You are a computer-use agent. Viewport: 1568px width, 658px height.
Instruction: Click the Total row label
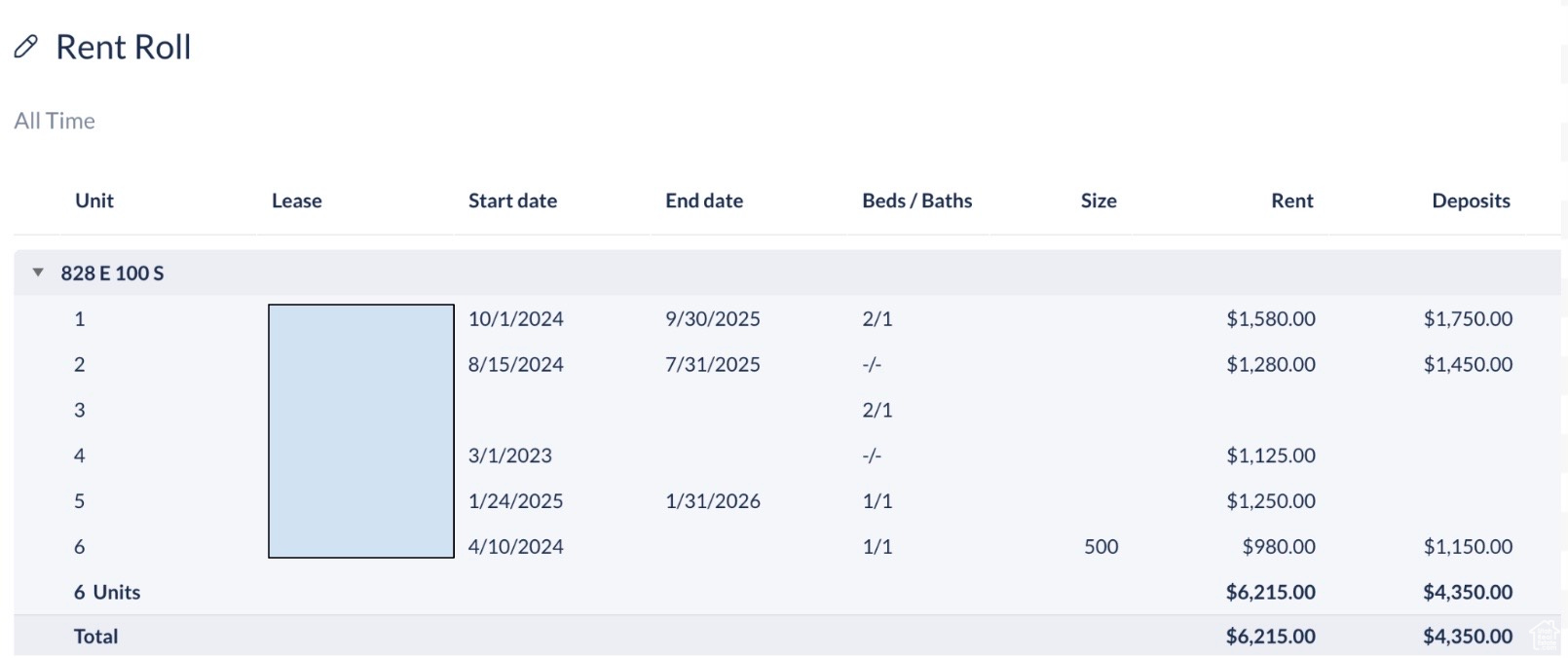(x=95, y=637)
